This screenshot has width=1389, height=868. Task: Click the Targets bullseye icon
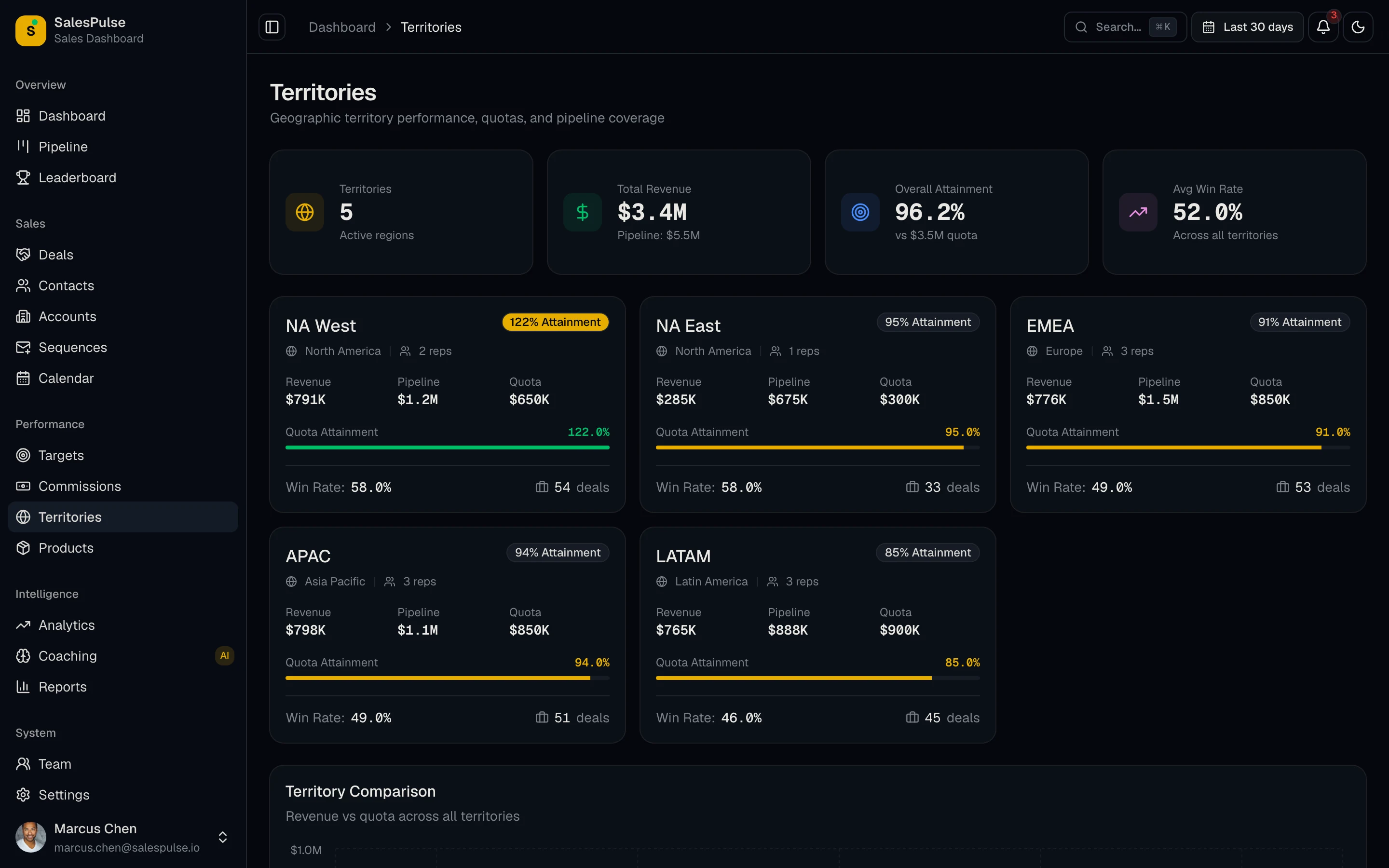point(23,455)
